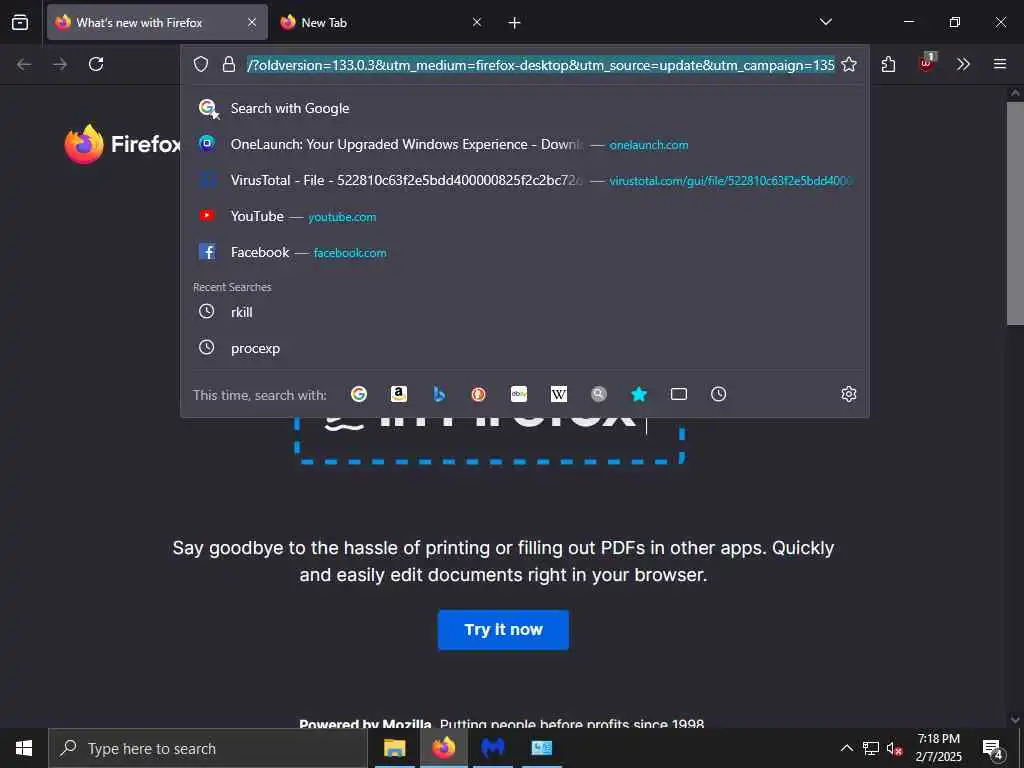Go forward to next page
The width and height of the screenshot is (1024, 768).
pyautogui.click(x=60, y=64)
